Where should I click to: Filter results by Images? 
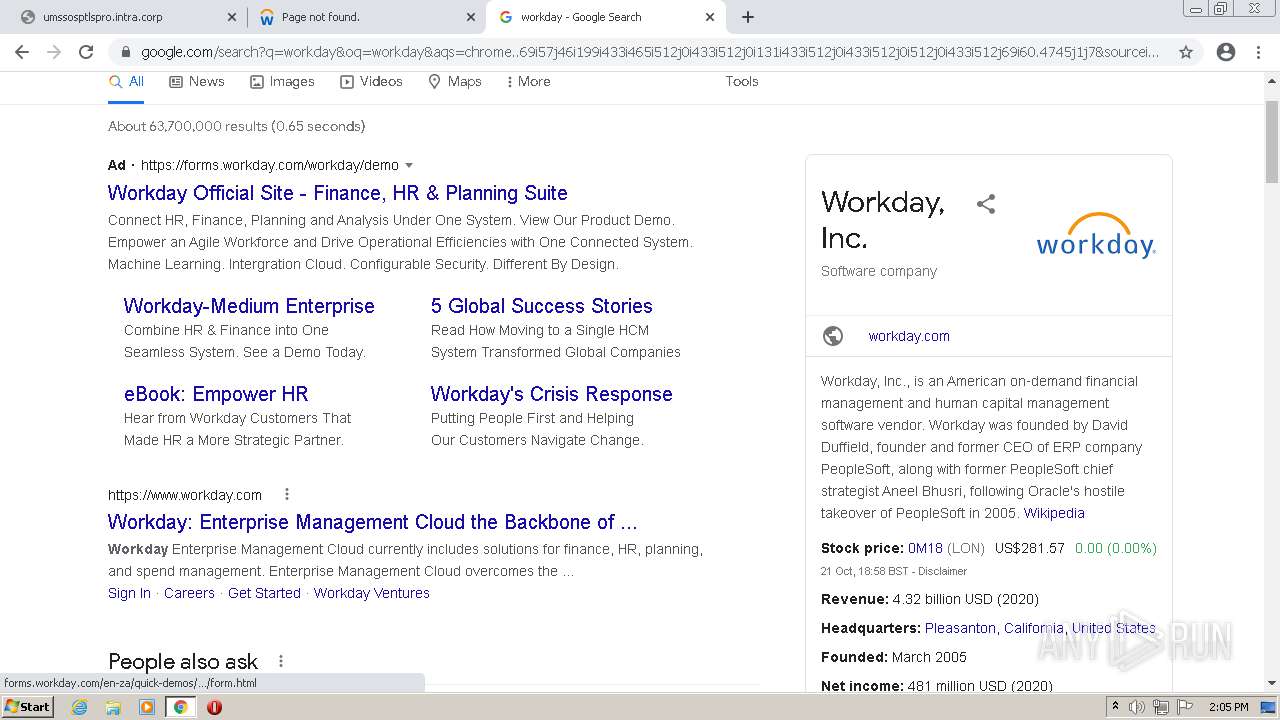point(282,82)
